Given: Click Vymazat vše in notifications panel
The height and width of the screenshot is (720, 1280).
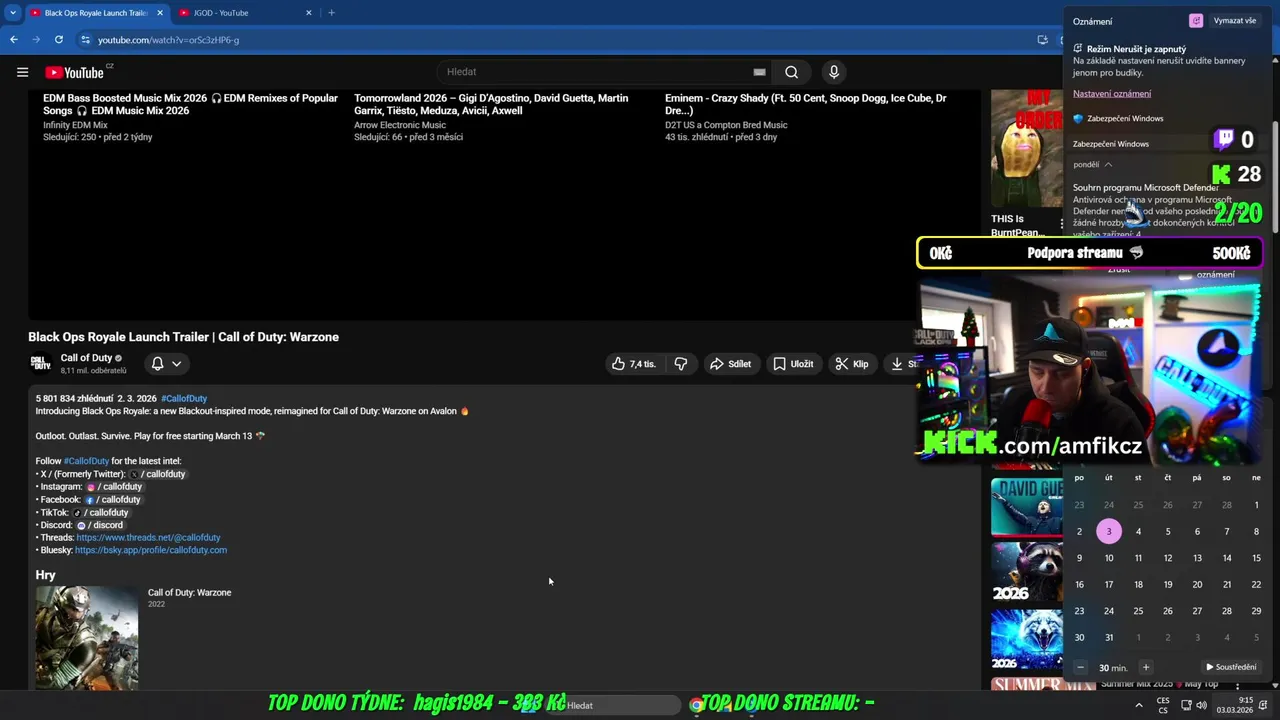Looking at the screenshot, I should point(1235,21).
